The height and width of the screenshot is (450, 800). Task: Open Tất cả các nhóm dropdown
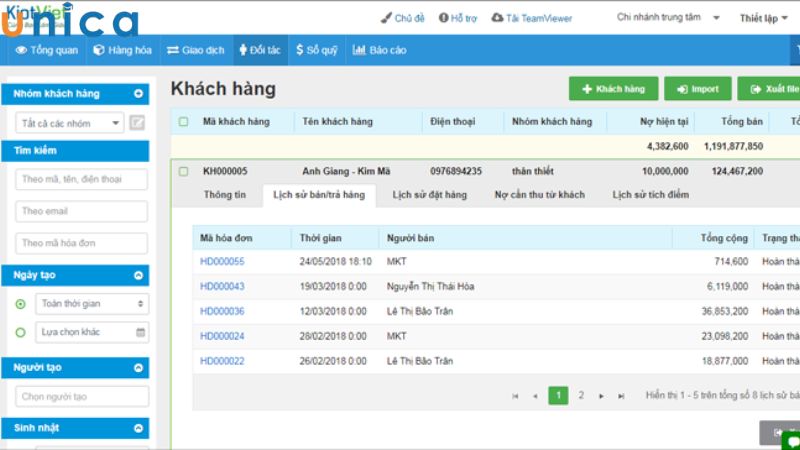point(69,123)
